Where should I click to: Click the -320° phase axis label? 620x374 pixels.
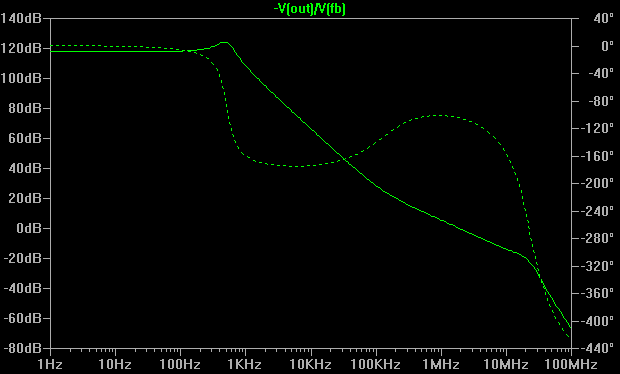(596, 266)
